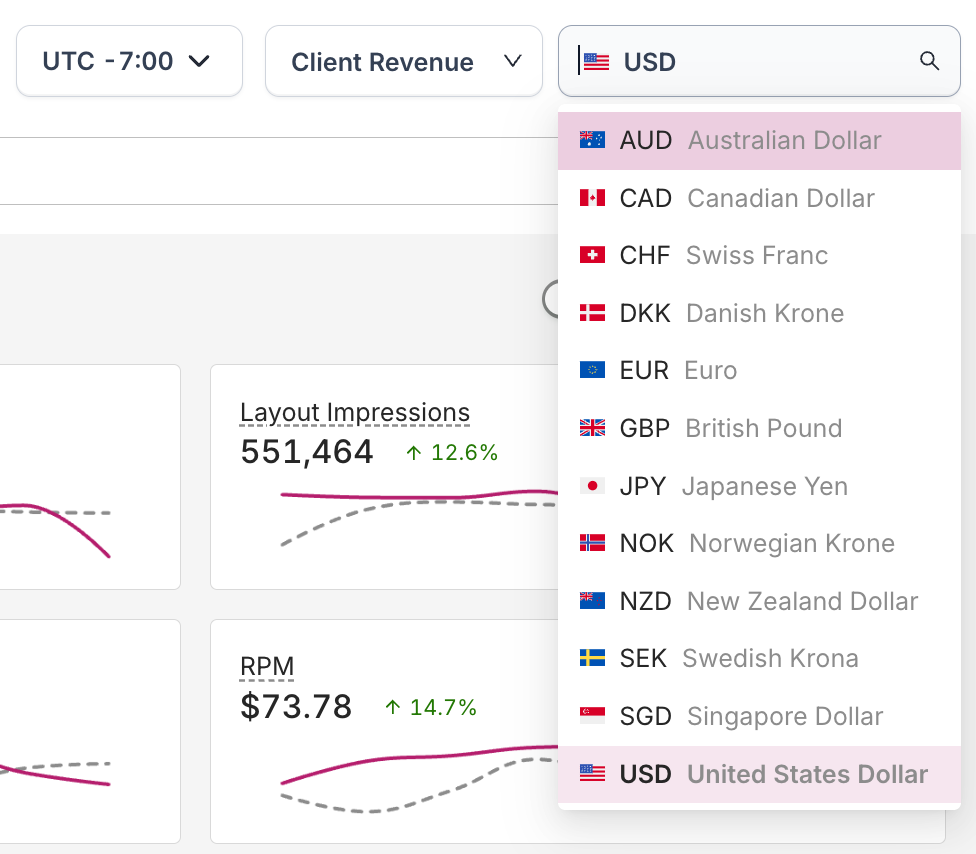This screenshot has height=854, width=976.
Task: Open the Client Revenue metric dropdown
Action: point(403,61)
